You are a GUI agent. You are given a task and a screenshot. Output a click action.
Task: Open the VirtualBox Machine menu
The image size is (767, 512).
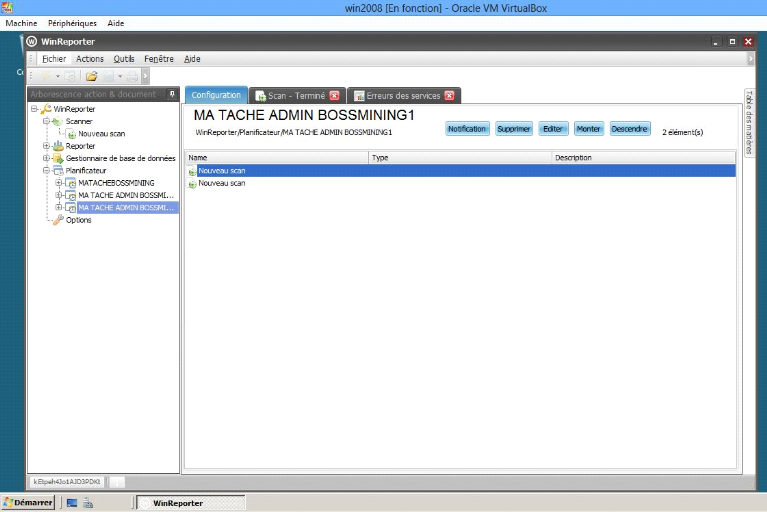pyautogui.click(x=22, y=23)
